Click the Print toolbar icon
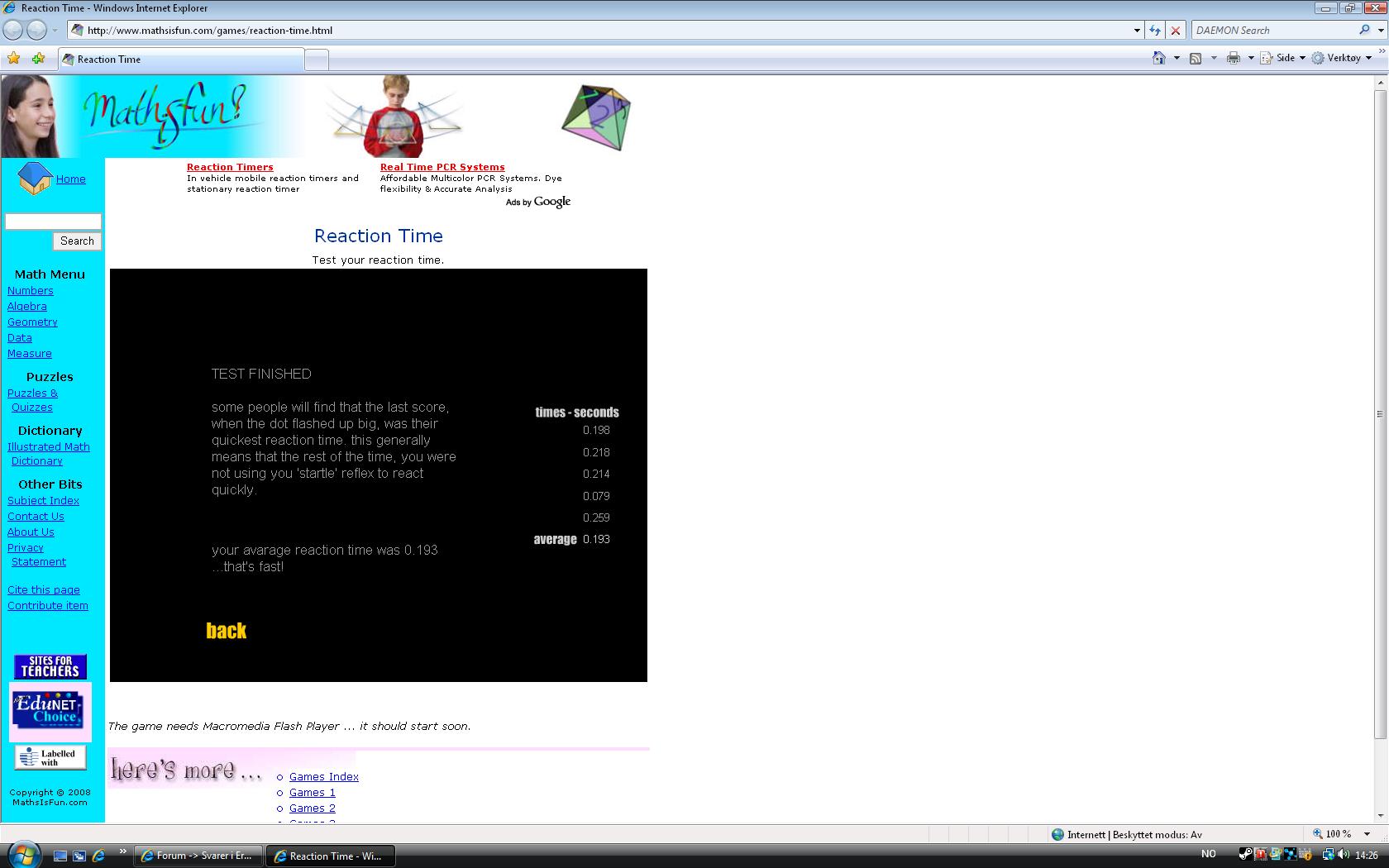Image resolution: width=1389 pixels, height=868 pixels. (x=1234, y=58)
